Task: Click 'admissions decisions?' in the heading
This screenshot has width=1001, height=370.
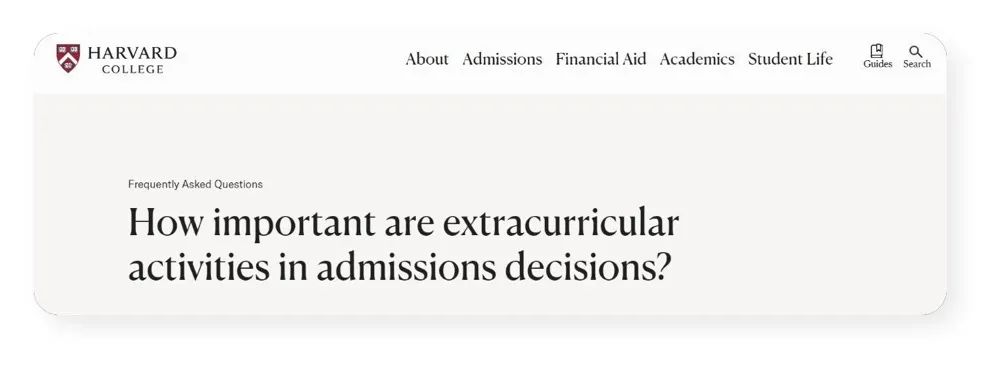Action: (x=493, y=268)
